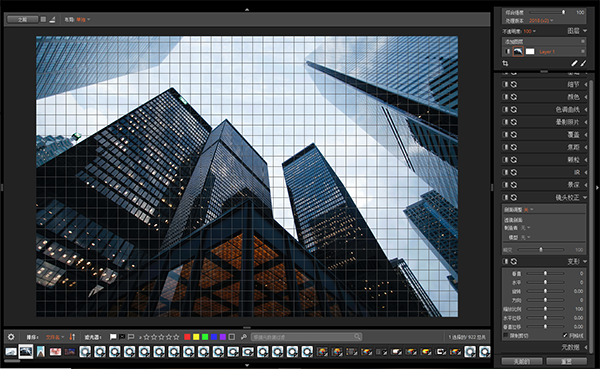Filter by green color label

(205, 337)
